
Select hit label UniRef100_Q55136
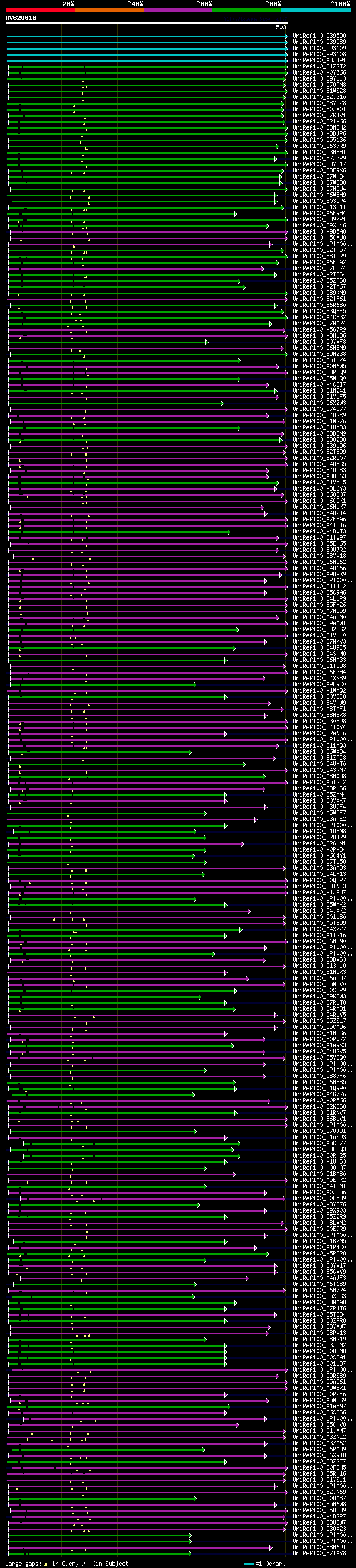[x=319, y=140]
